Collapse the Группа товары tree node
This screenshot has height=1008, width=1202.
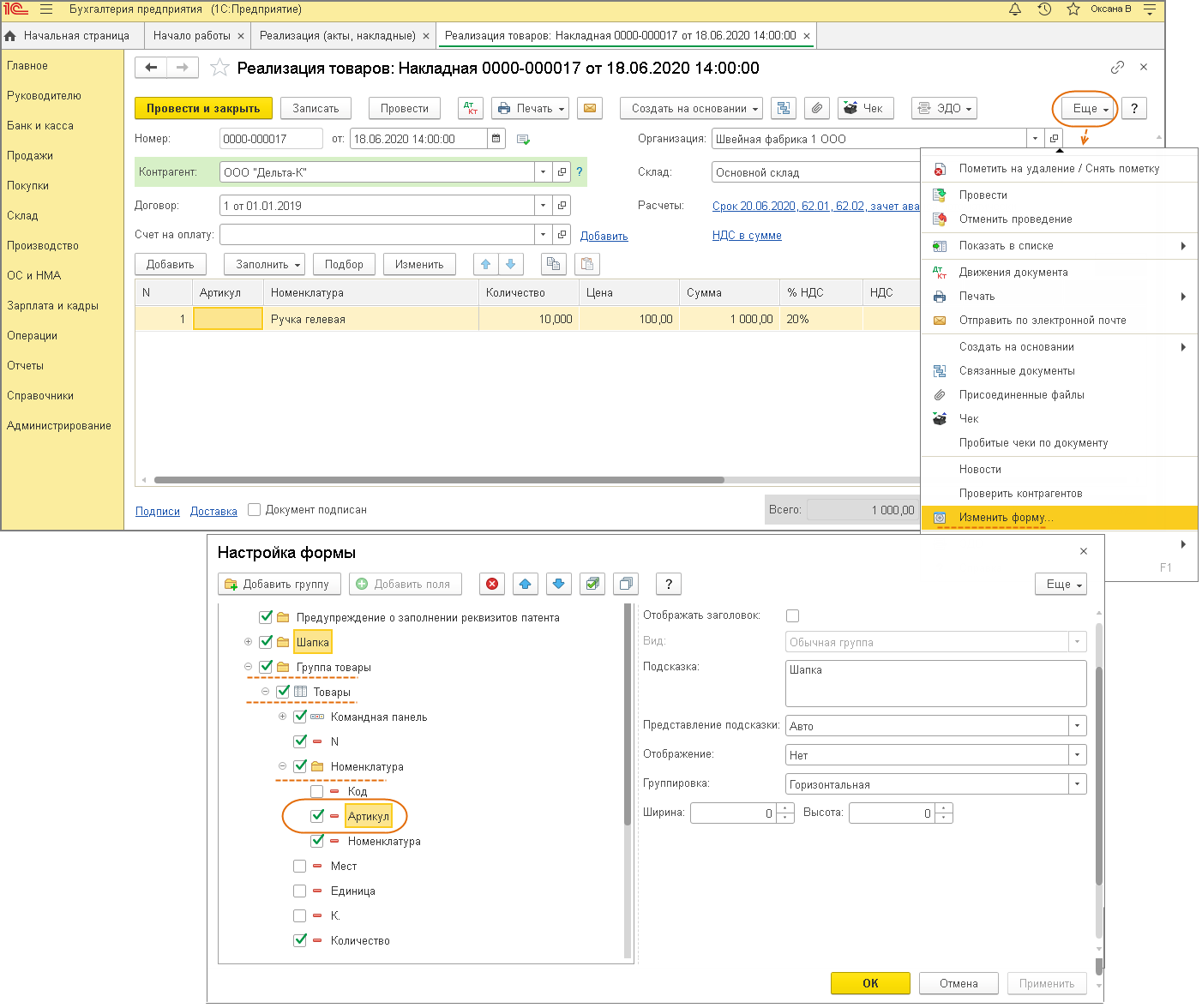[x=248, y=667]
